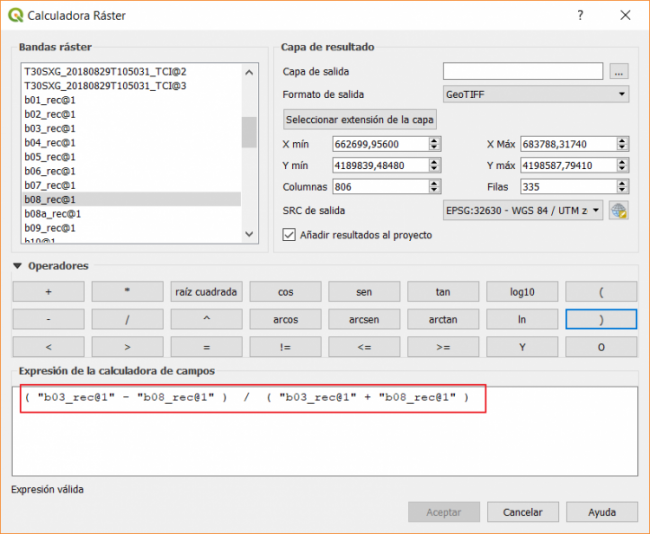Open the SRC de salida EPSG:32630 dropdown
Image resolution: width=650 pixels, height=534 pixels.
[523, 211]
